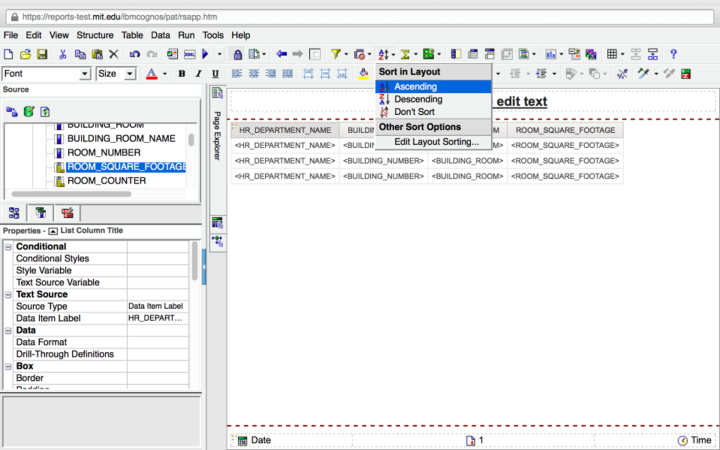Click the Cut scissors icon

click(x=63, y=54)
